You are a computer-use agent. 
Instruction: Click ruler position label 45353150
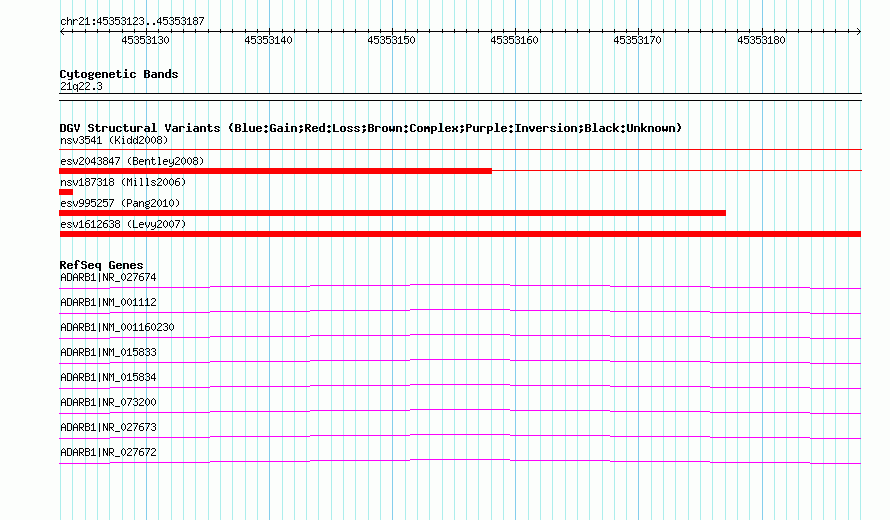(392, 40)
